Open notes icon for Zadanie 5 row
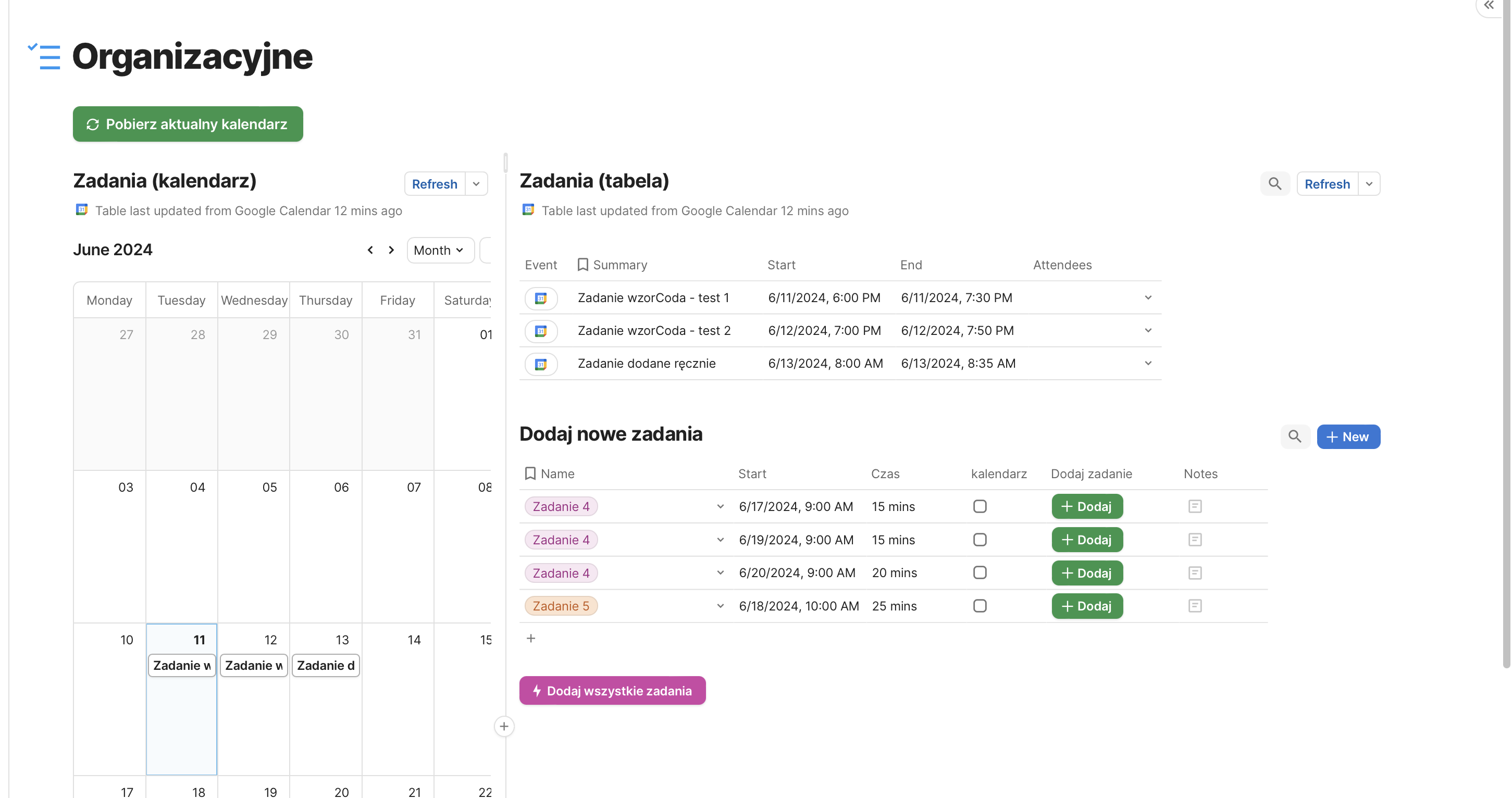This screenshot has height=798, width=1512. tap(1195, 606)
